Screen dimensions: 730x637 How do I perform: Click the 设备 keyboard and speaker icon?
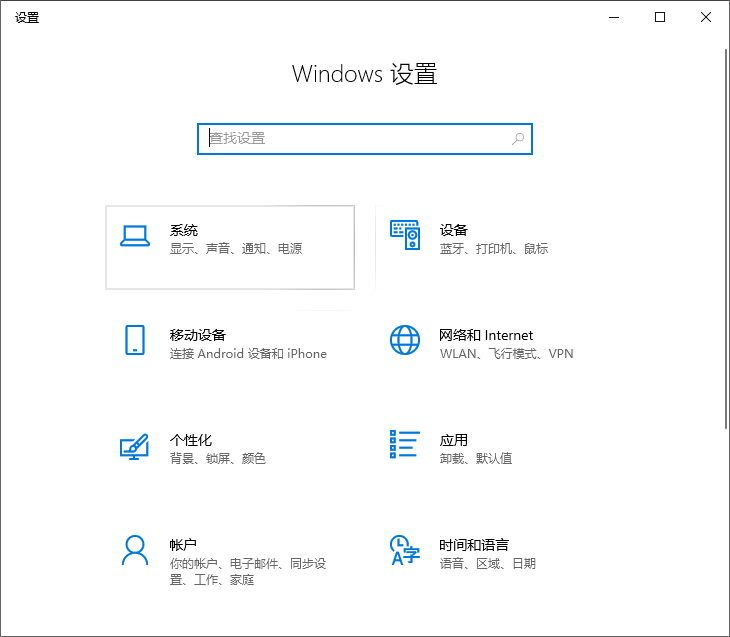click(x=405, y=235)
